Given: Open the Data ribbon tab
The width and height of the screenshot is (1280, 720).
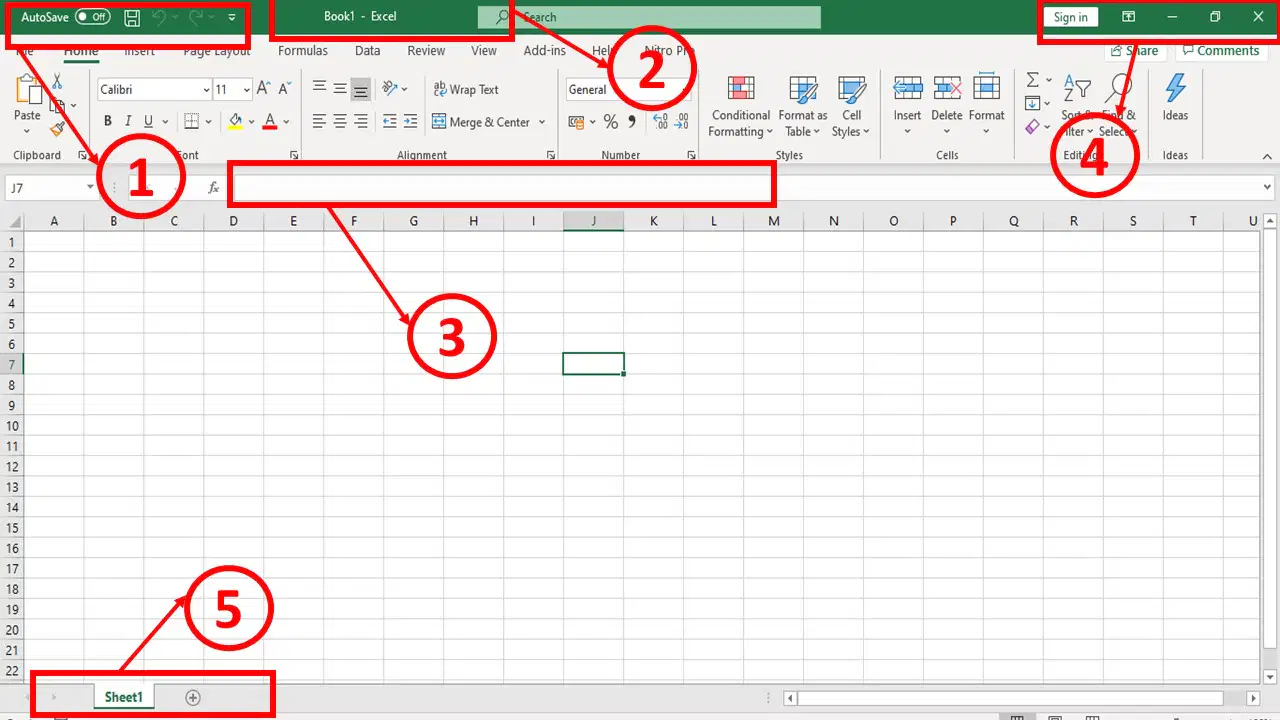Looking at the screenshot, I should 367,51.
